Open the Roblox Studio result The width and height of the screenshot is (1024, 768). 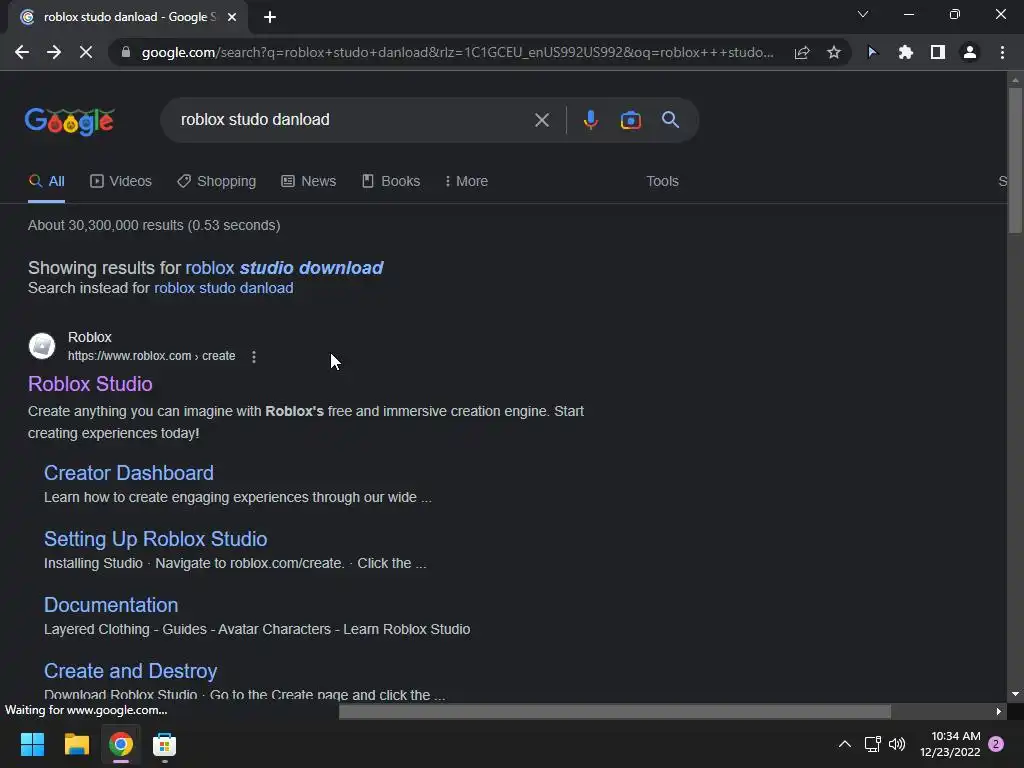90,384
